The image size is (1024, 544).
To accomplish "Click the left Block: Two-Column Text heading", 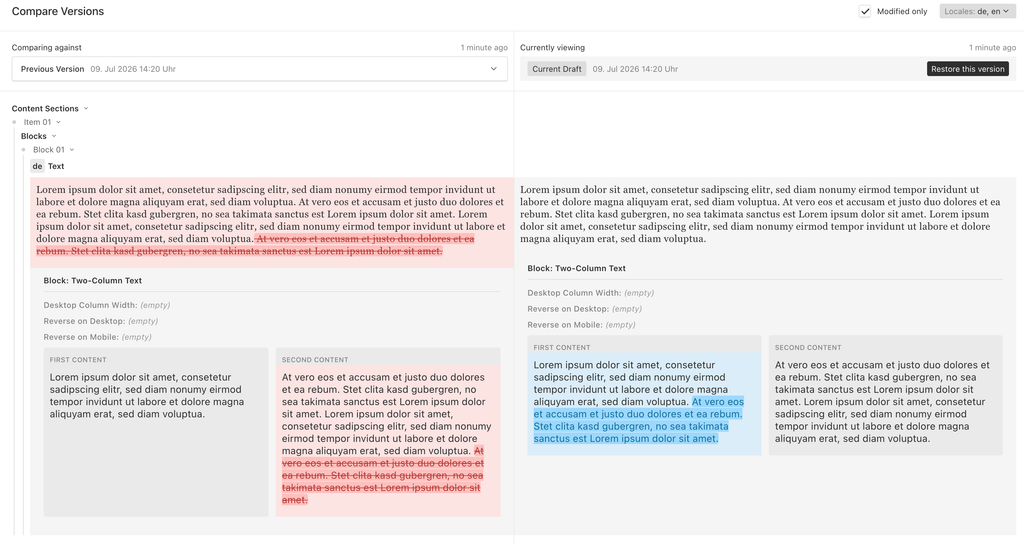I will 93,280.
